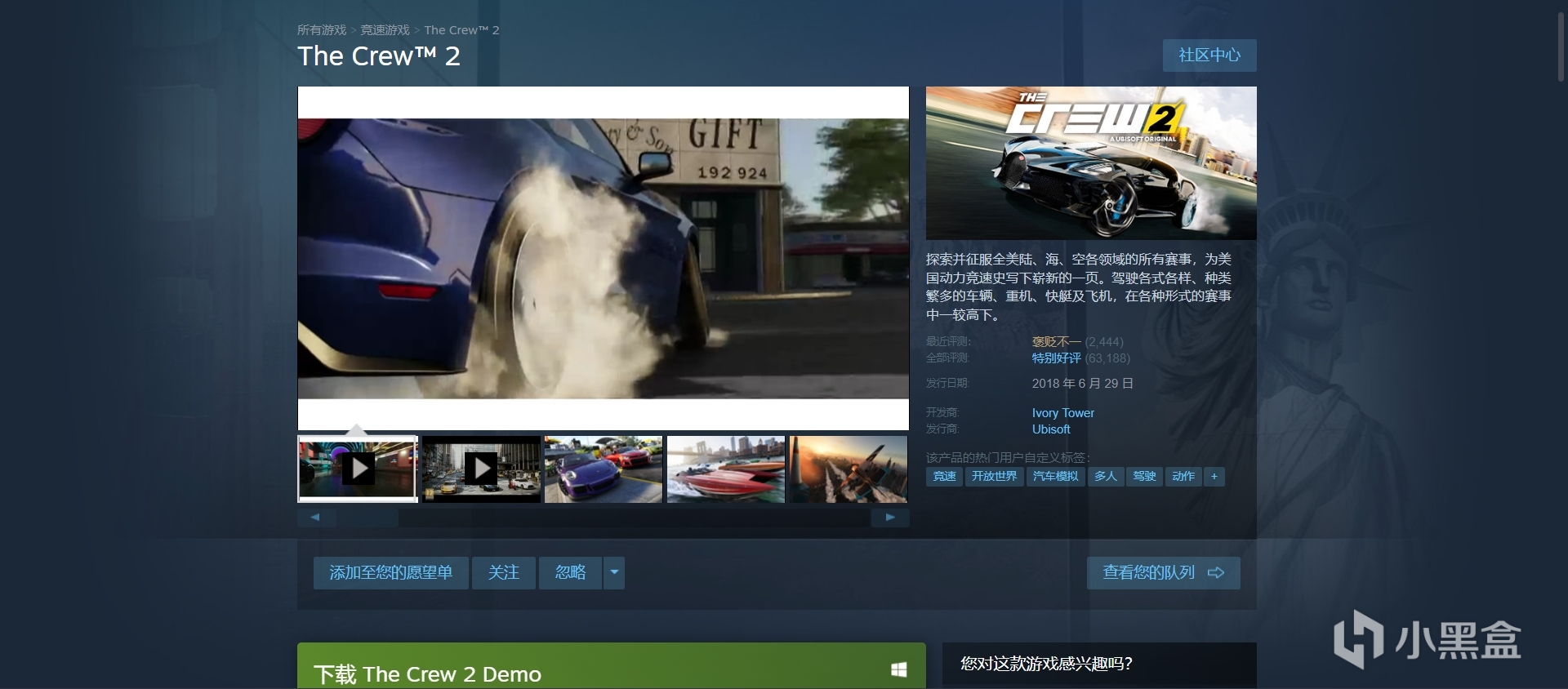Screen dimensions: 1568x689
Task: Select the 汽车模拟 tag
Action: 1055,477
